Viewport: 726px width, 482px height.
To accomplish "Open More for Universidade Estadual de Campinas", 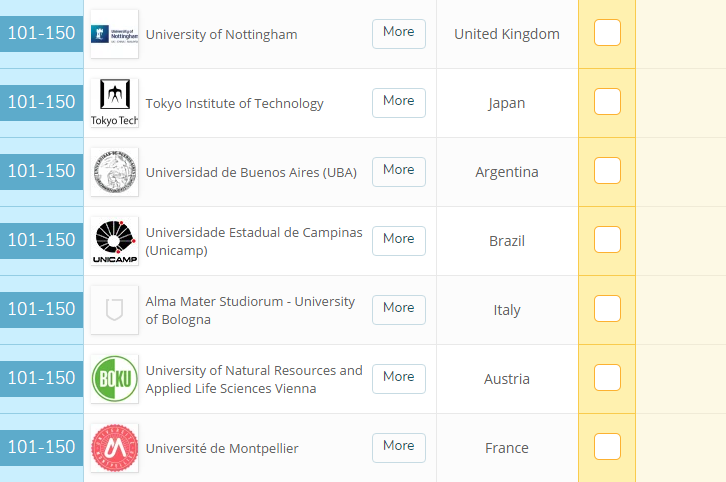I will (x=398, y=240).
